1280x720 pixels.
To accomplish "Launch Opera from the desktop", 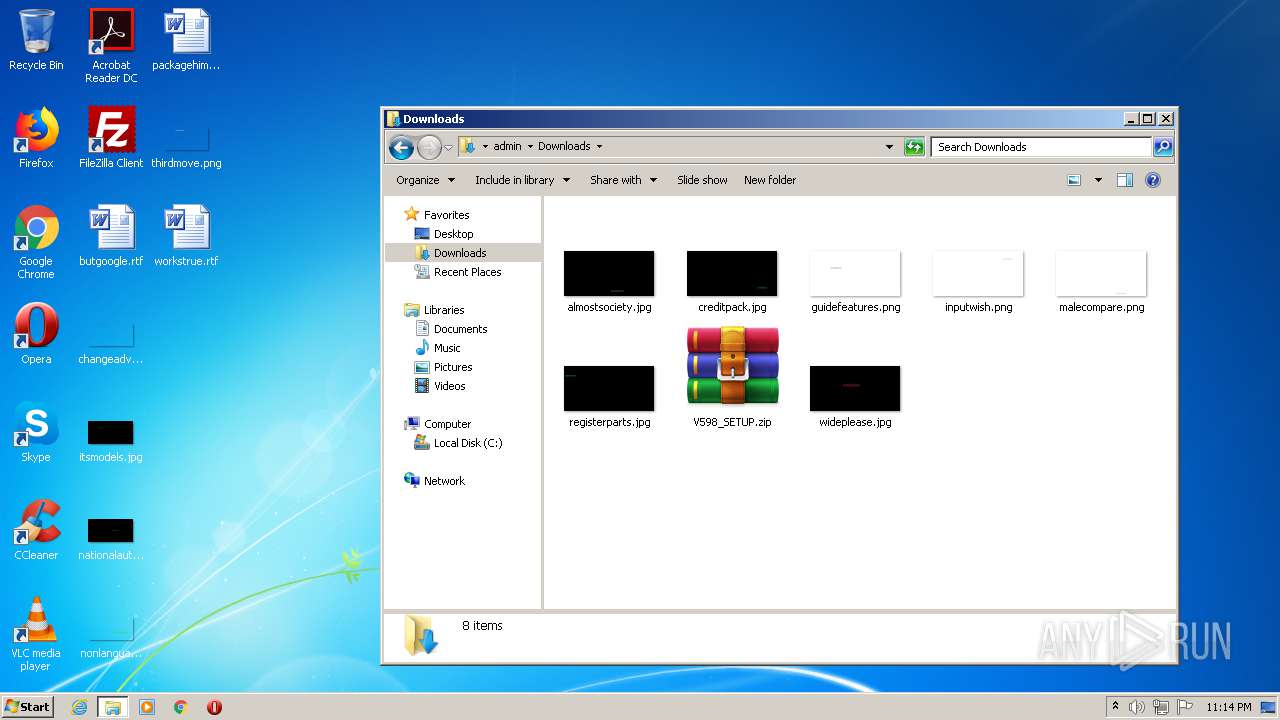I will point(36,334).
